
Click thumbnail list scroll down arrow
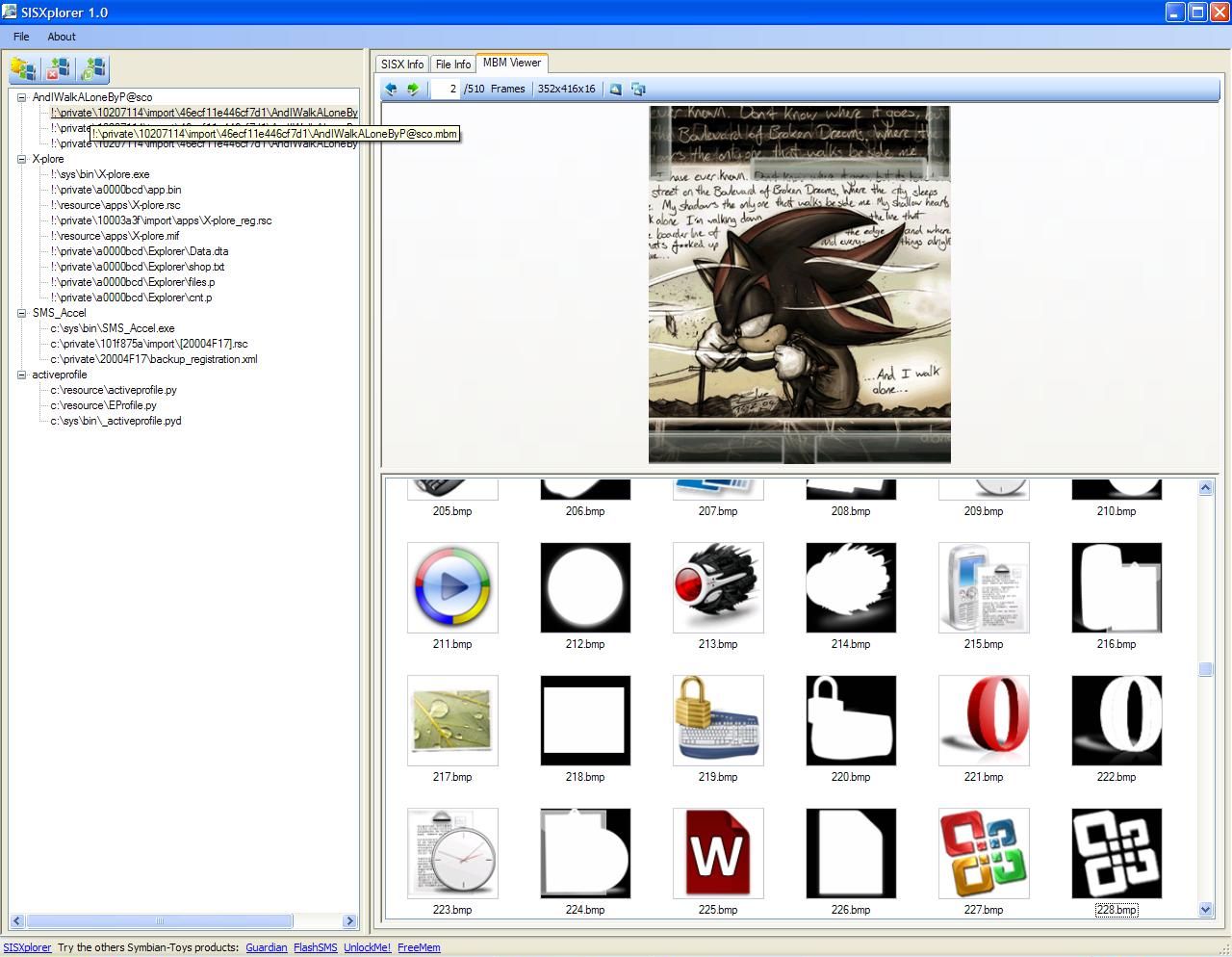tap(1206, 909)
